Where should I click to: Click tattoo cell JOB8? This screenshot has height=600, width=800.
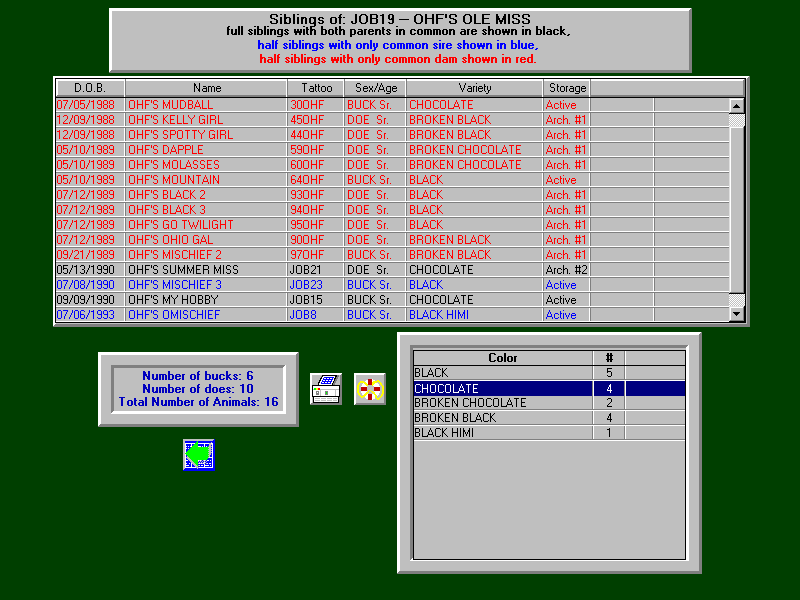click(316, 315)
